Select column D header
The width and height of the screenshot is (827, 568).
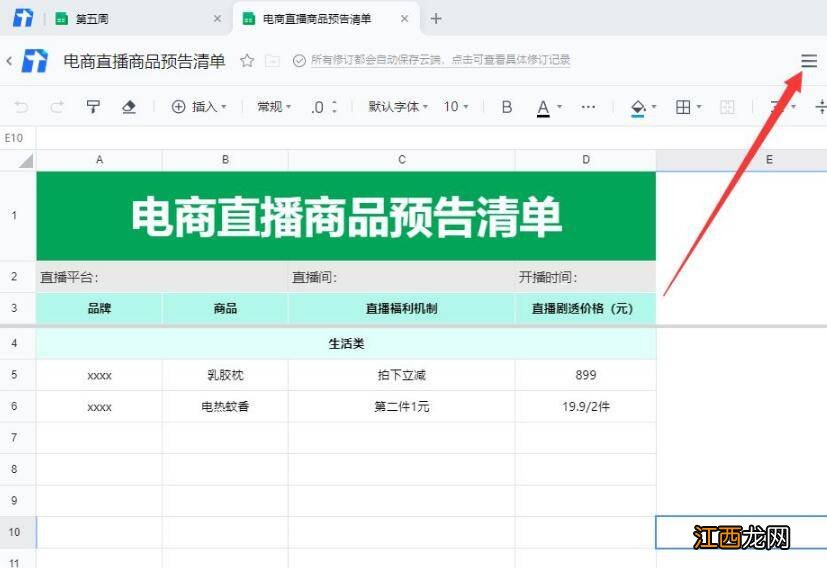pyautogui.click(x=585, y=160)
